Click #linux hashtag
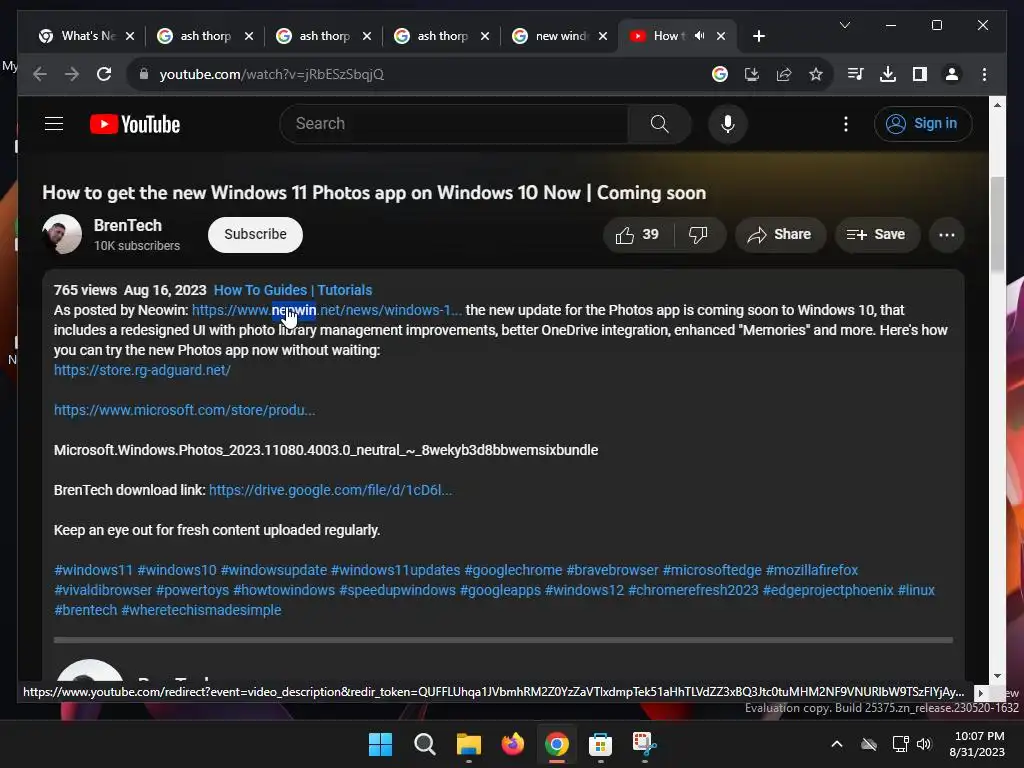 tap(916, 590)
